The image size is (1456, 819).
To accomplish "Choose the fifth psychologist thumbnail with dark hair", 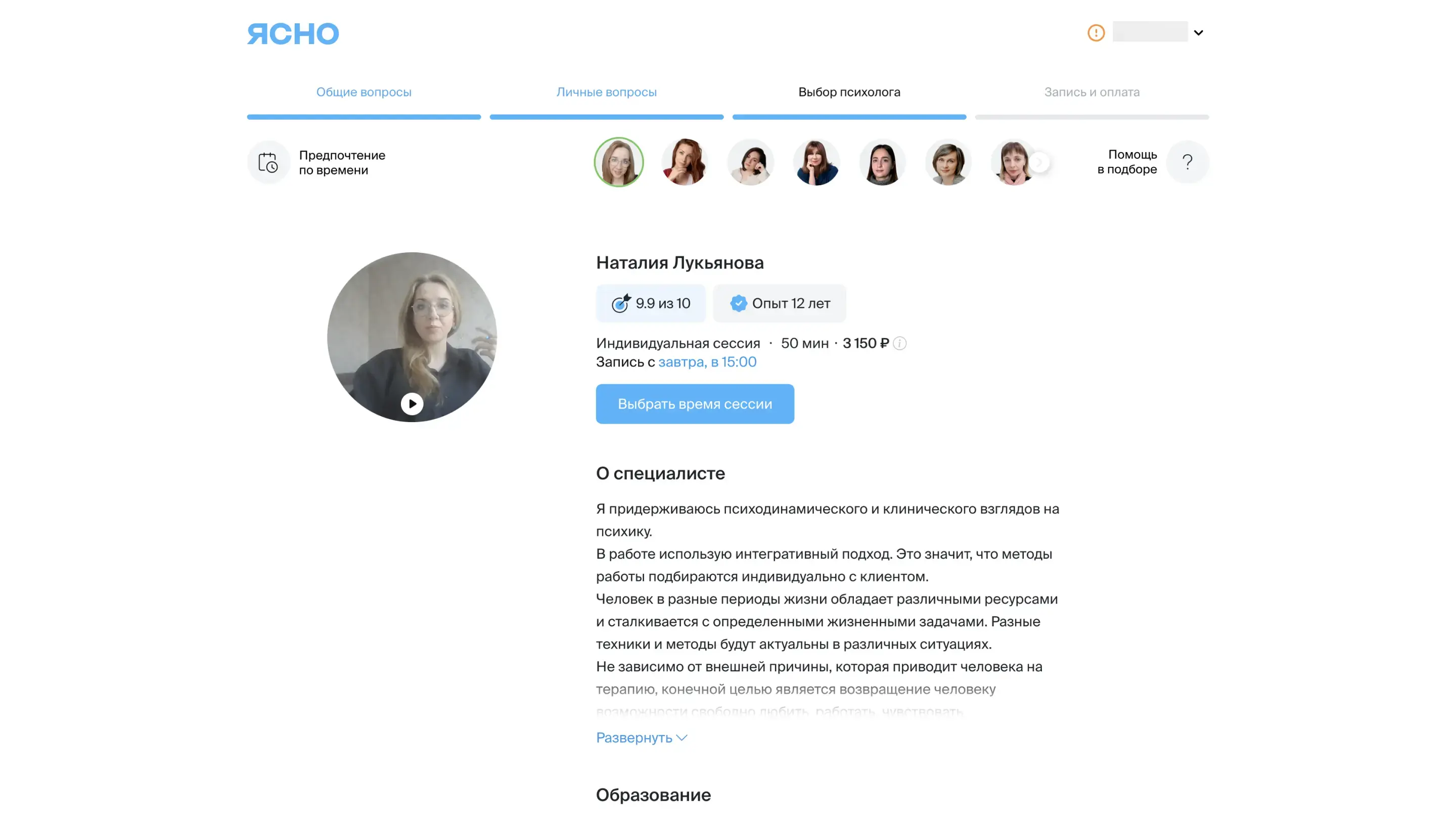I will click(882, 162).
